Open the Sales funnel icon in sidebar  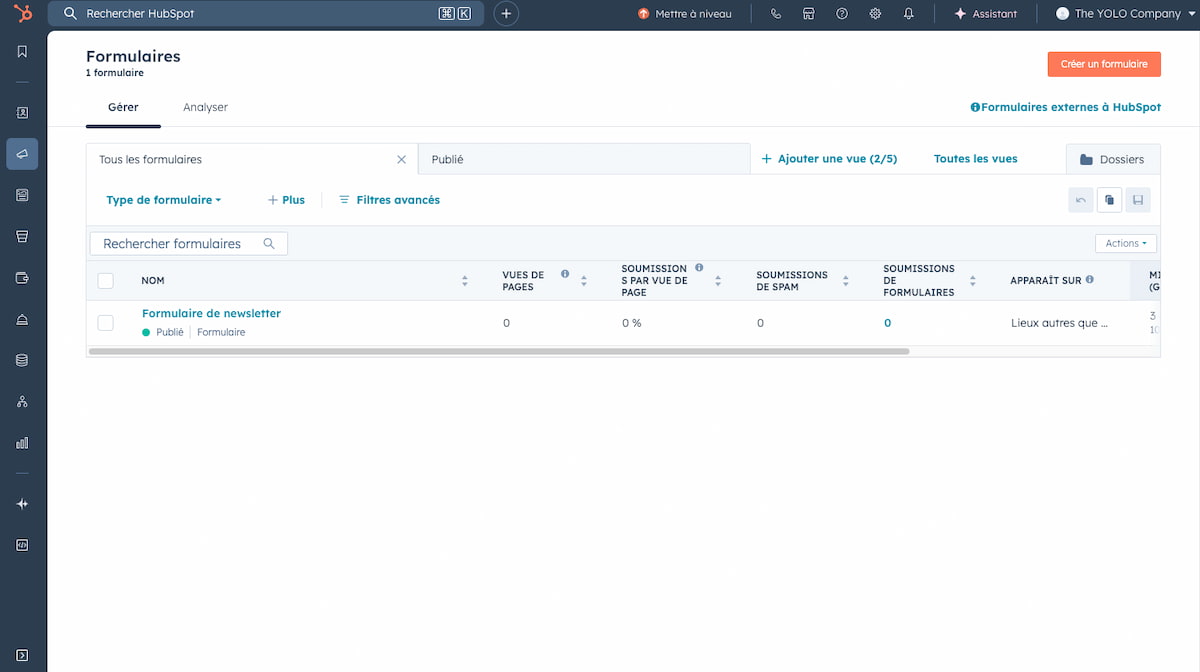point(22,236)
